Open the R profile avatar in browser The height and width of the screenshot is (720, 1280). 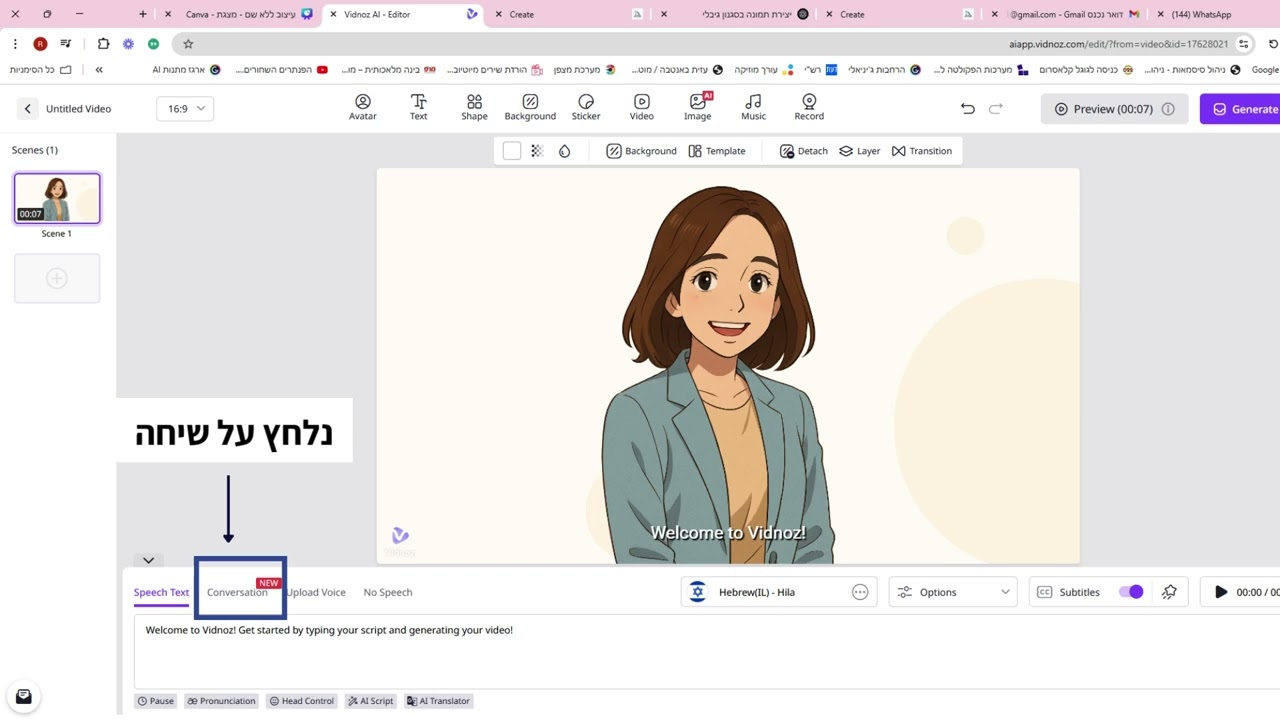[40, 44]
